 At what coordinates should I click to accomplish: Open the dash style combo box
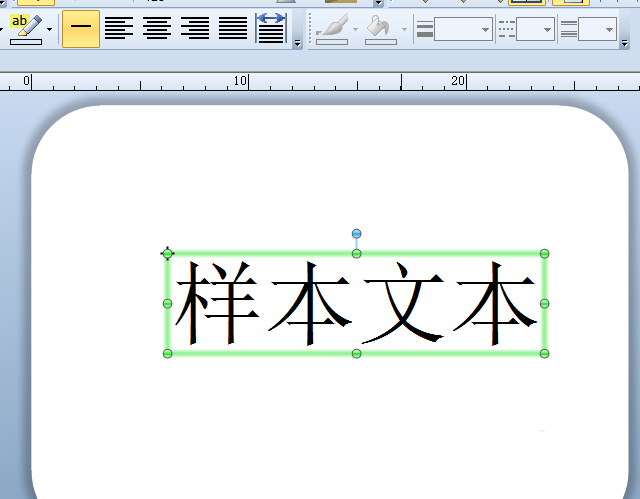point(535,29)
